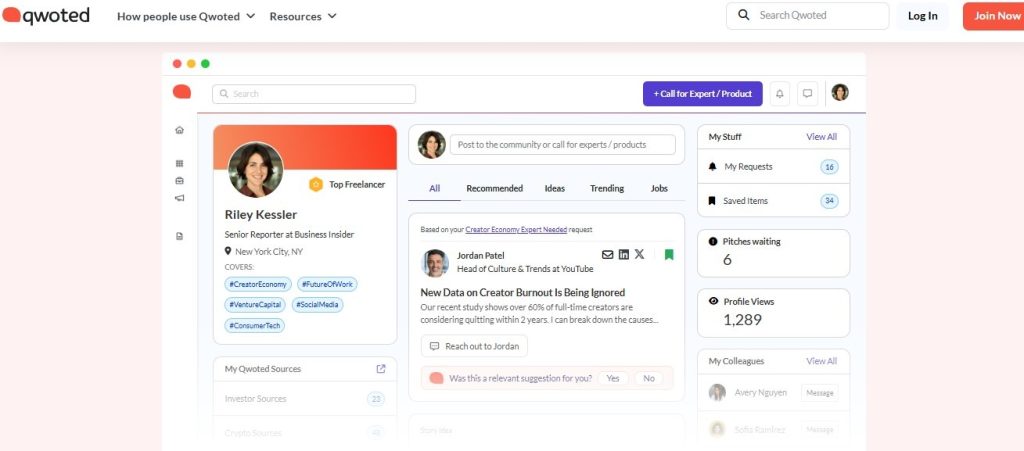Image resolution: width=1024 pixels, height=451 pixels.
Task: Click the Search Qwoted field
Action: tap(807, 16)
